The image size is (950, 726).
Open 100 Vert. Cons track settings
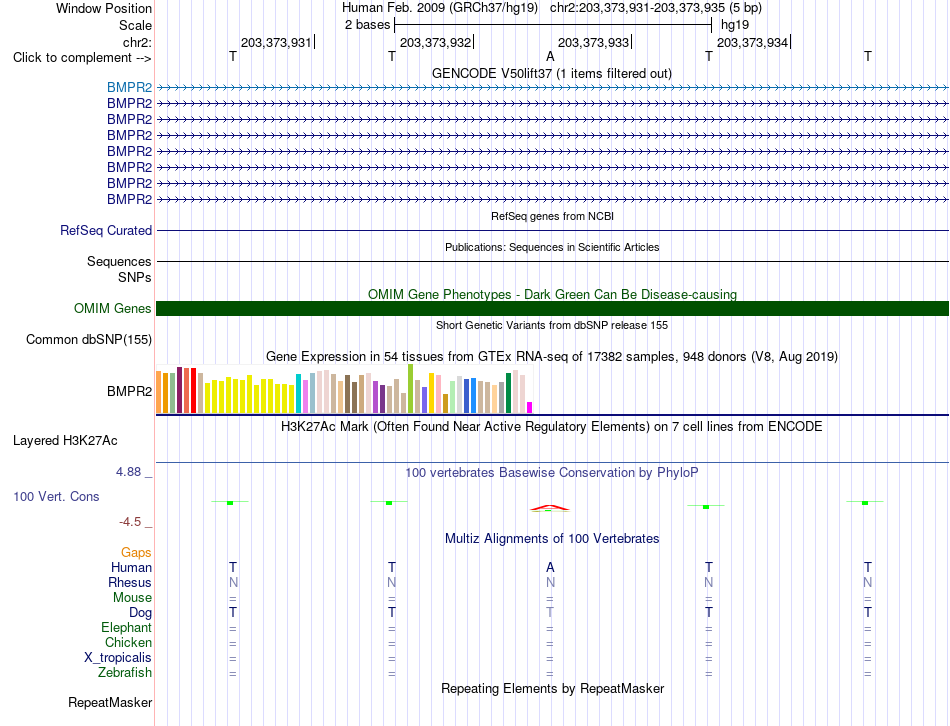56,496
